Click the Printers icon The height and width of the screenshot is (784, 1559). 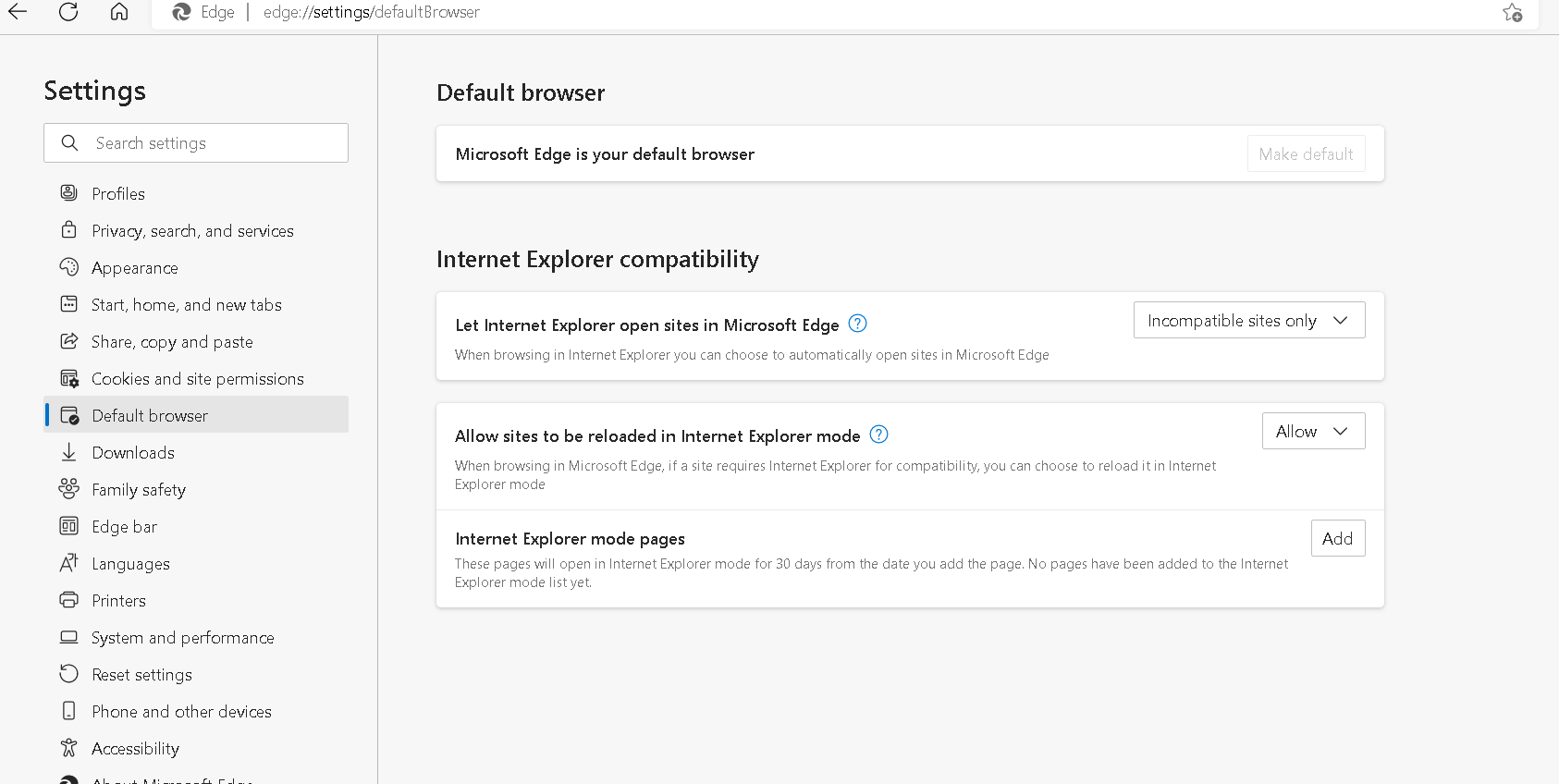click(x=68, y=600)
